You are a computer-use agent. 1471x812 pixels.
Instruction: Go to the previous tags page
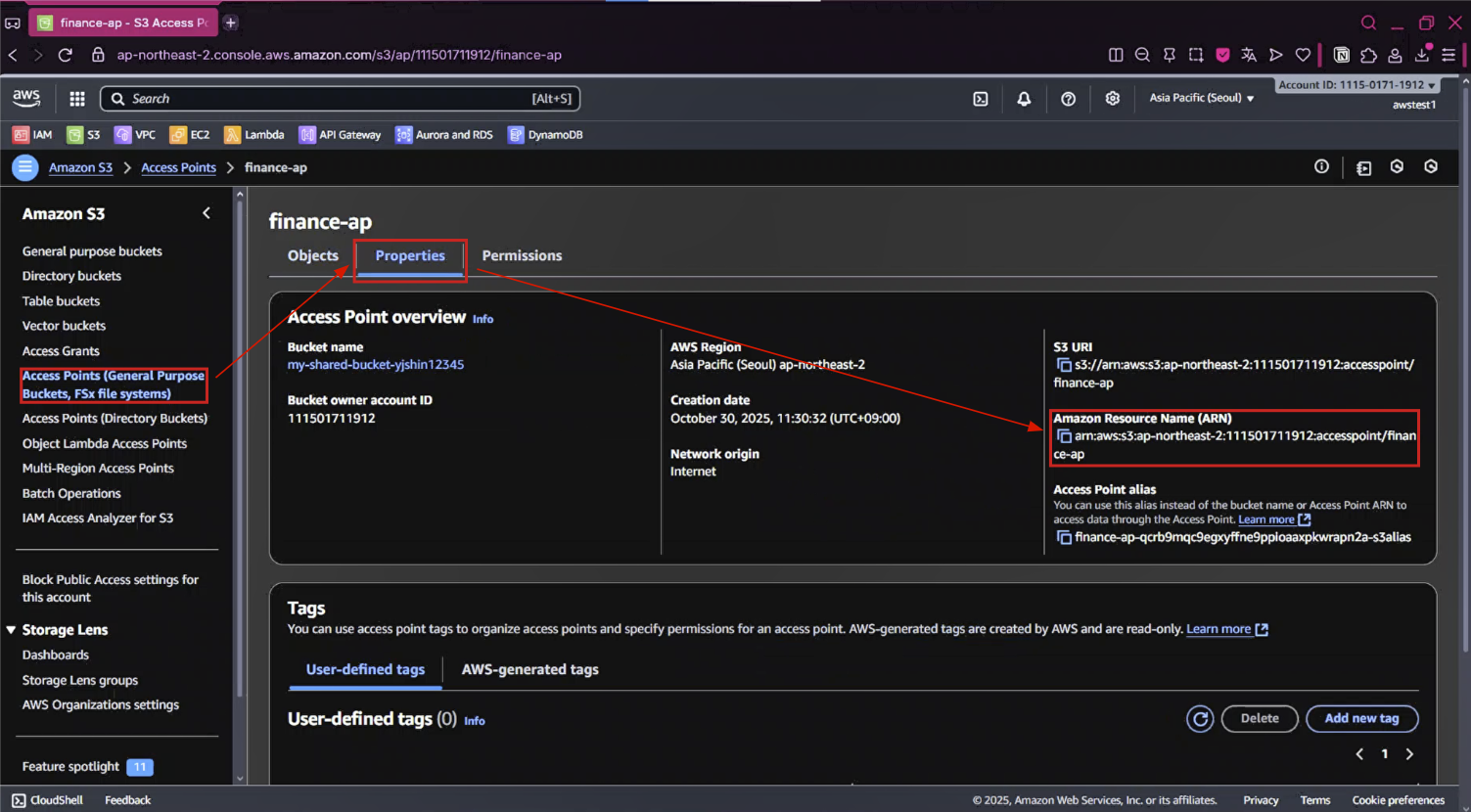pyautogui.click(x=1359, y=754)
